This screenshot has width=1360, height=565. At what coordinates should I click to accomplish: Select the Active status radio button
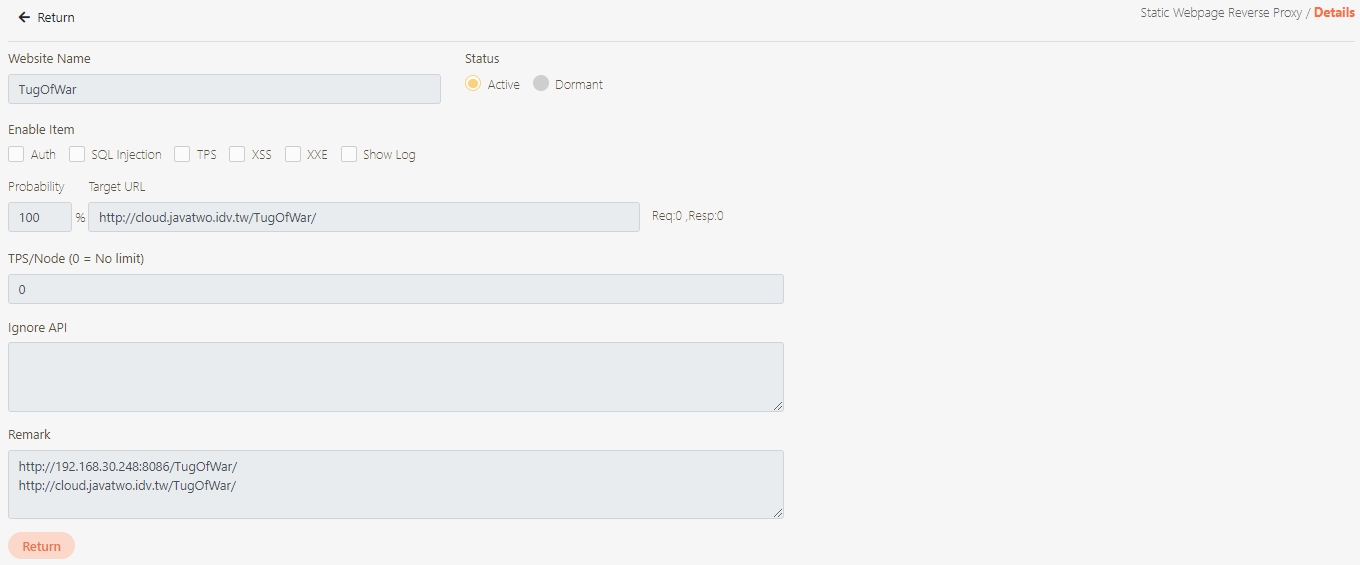pos(473,84)
